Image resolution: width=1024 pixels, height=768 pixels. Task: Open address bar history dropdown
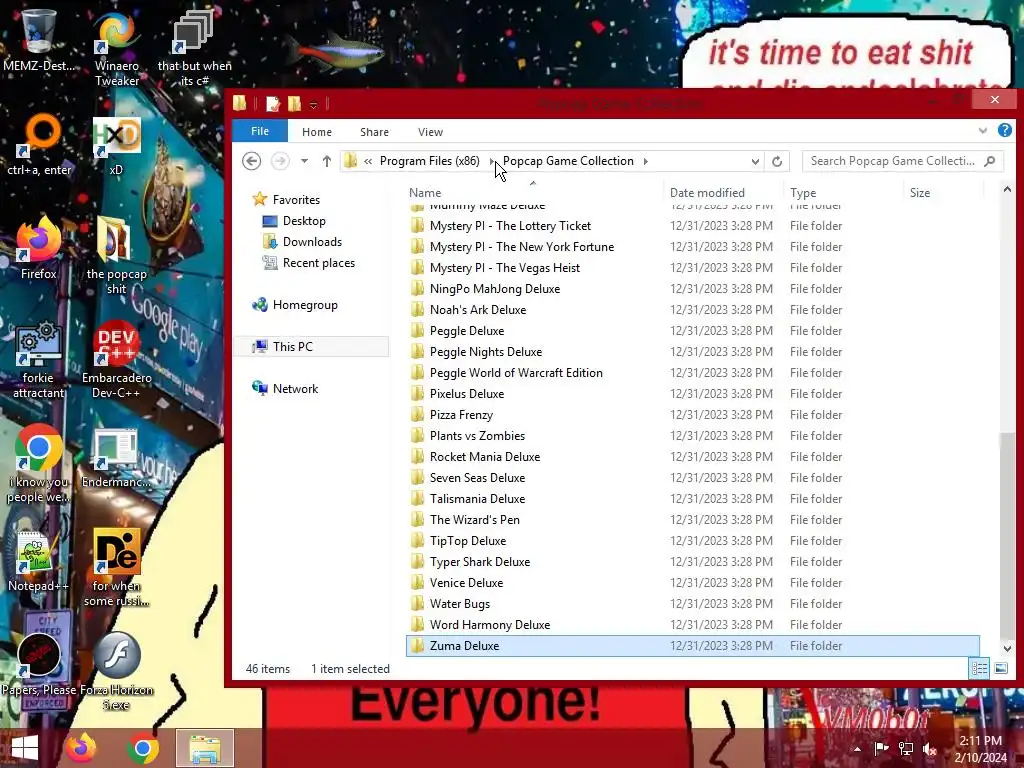click(x=755, y=161)
